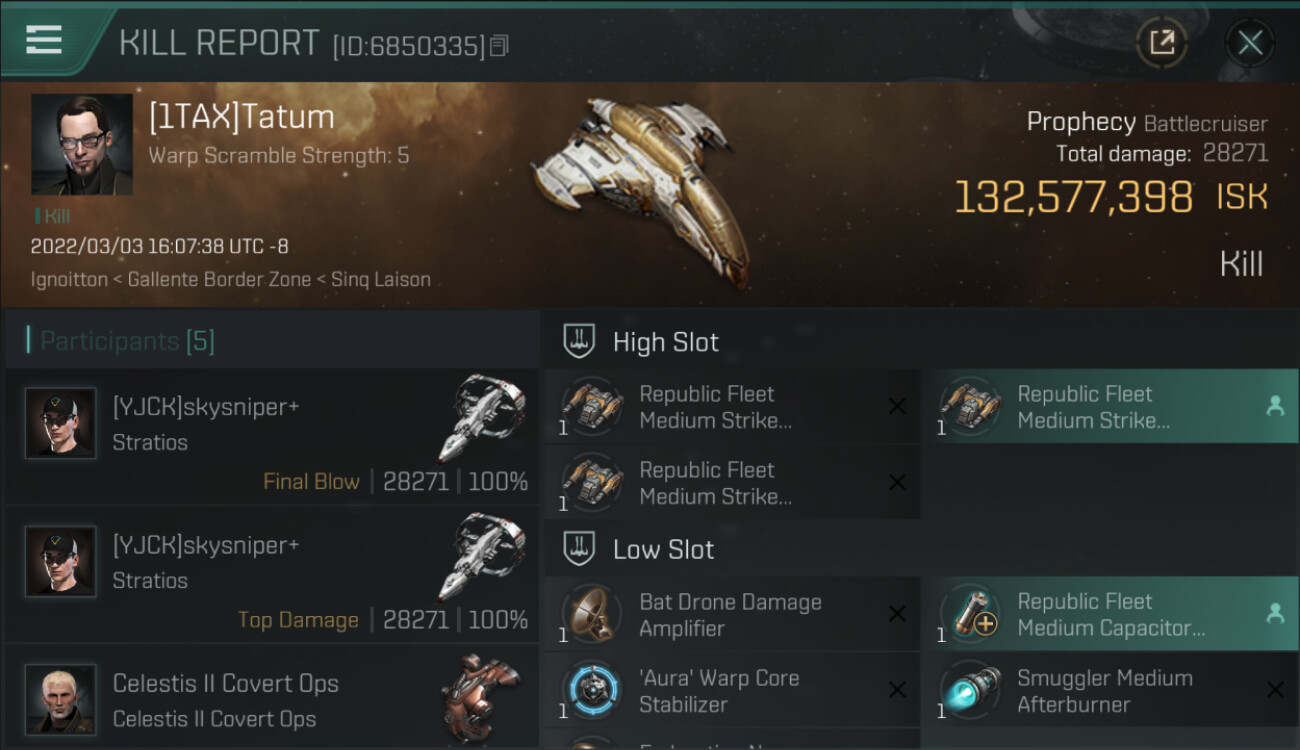The height and width of the screenshot is (750, 1300).
Task: Click the Participants [5] header
Action: click(x=127, y=341)
